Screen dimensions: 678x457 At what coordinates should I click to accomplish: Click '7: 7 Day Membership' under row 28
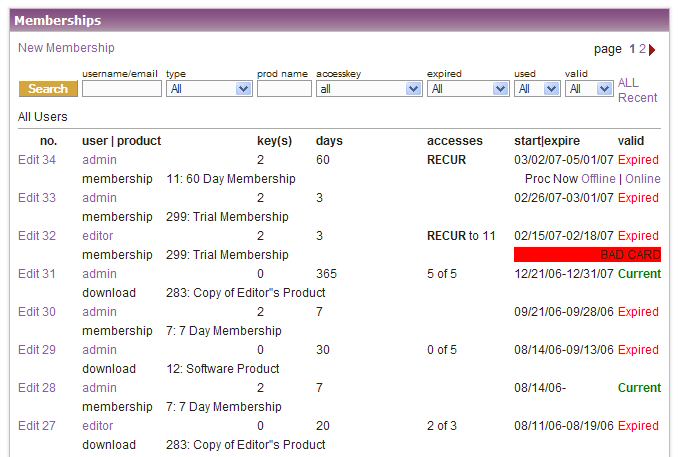click(x=224, y=407)
